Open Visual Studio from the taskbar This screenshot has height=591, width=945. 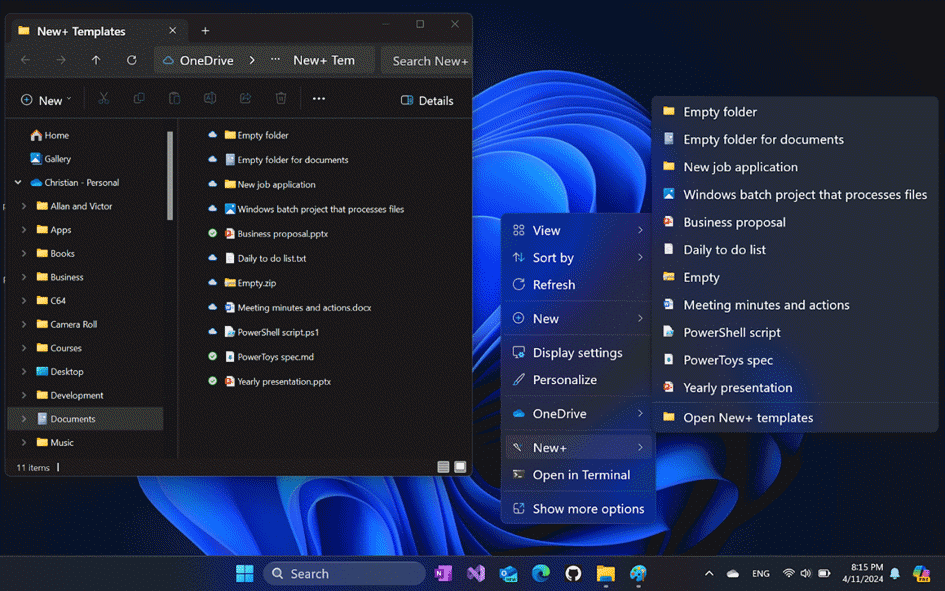476,573
